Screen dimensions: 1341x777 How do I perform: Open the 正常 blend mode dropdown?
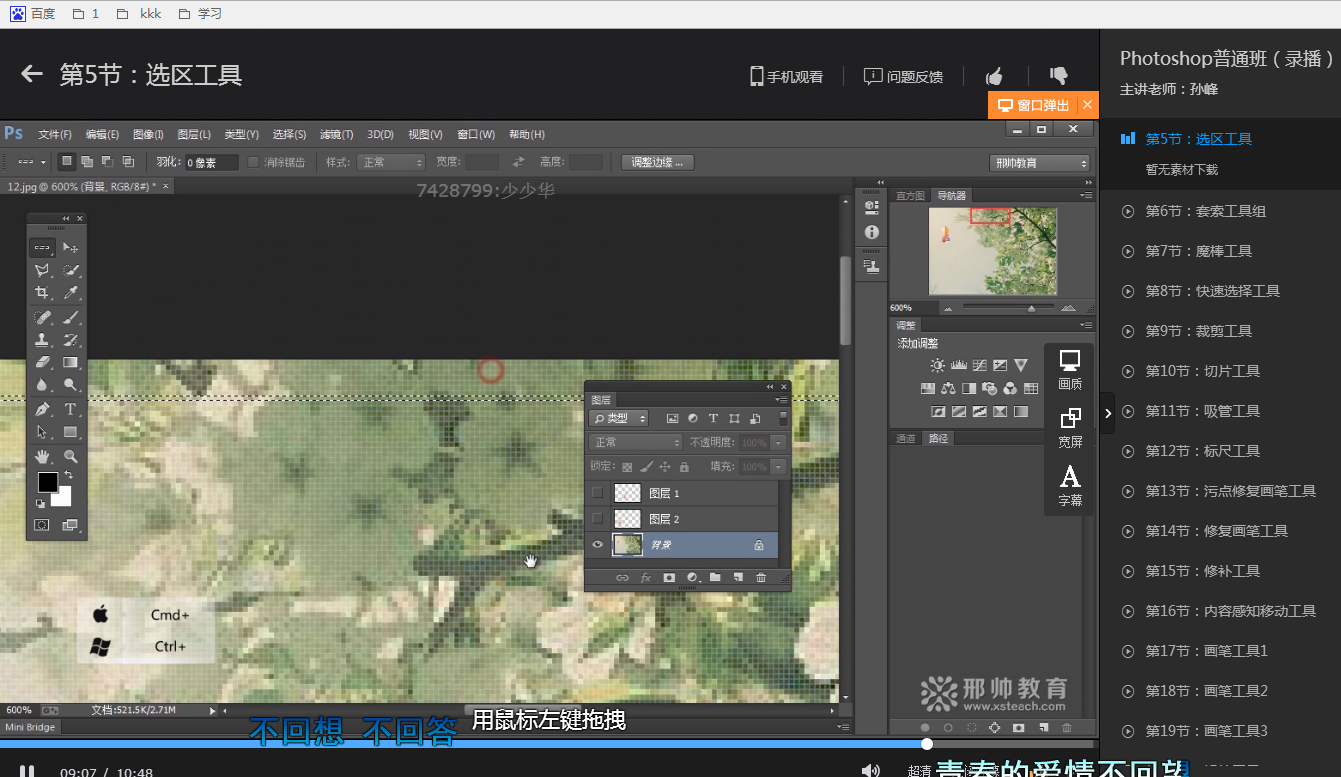[x=635, y=442]
